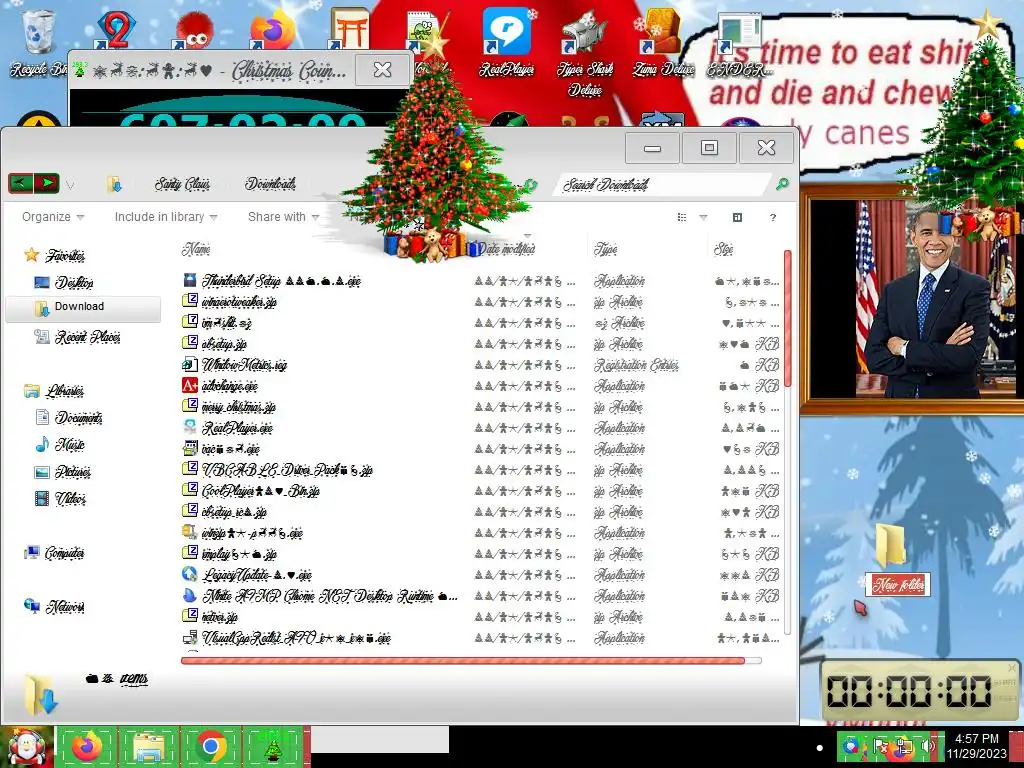This screenshot has height=768, width=1024.
Task: Open Include in library dropdown
Action: coord(165,217)
